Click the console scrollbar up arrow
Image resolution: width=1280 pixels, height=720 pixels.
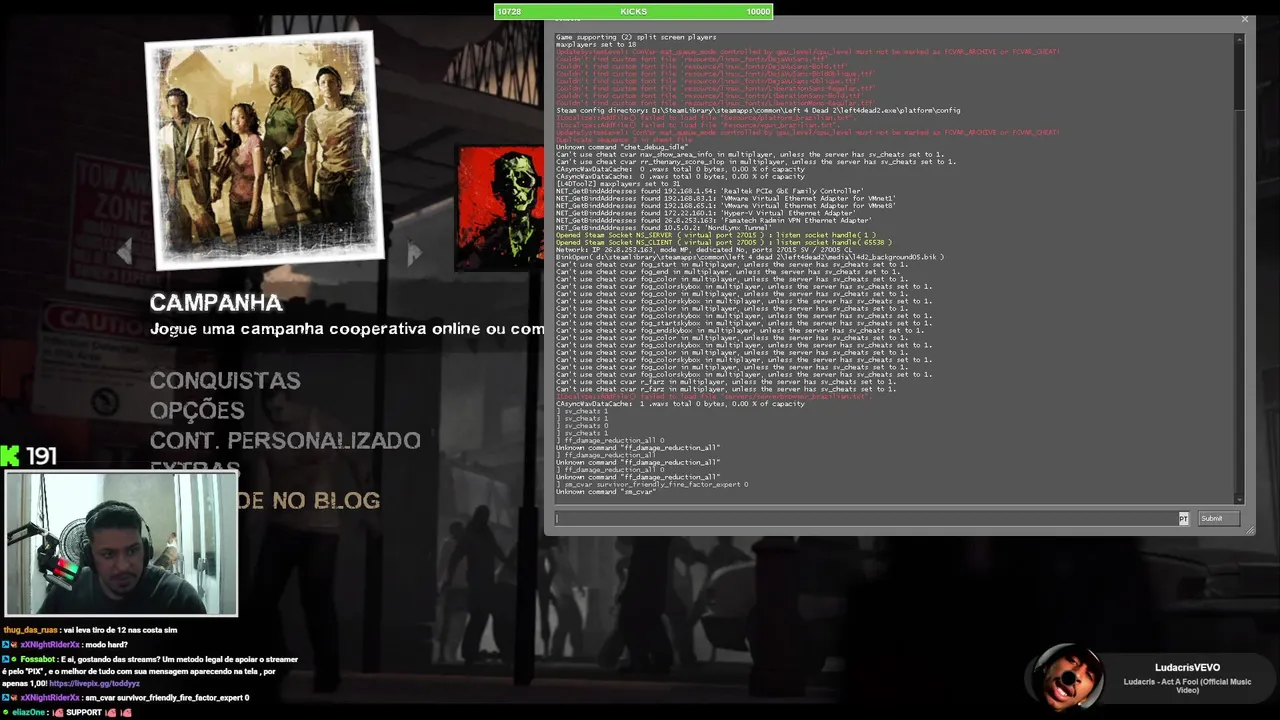[1240, 39]
